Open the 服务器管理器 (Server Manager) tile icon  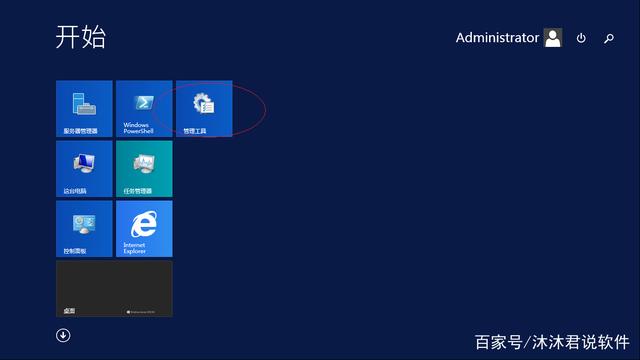84,104
